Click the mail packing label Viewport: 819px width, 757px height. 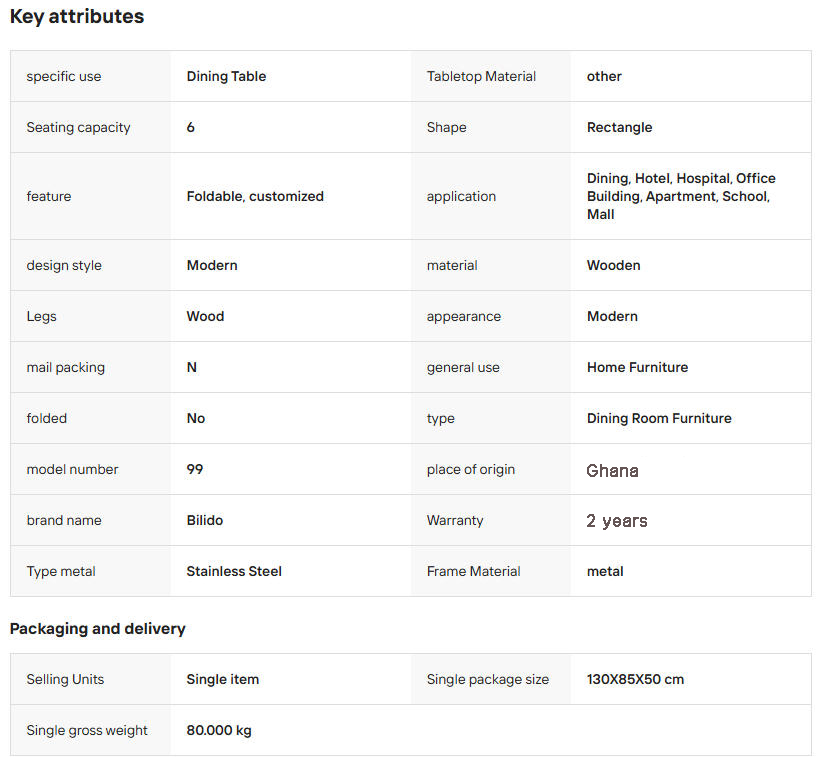pyautogui.click(x=65, y=367)
